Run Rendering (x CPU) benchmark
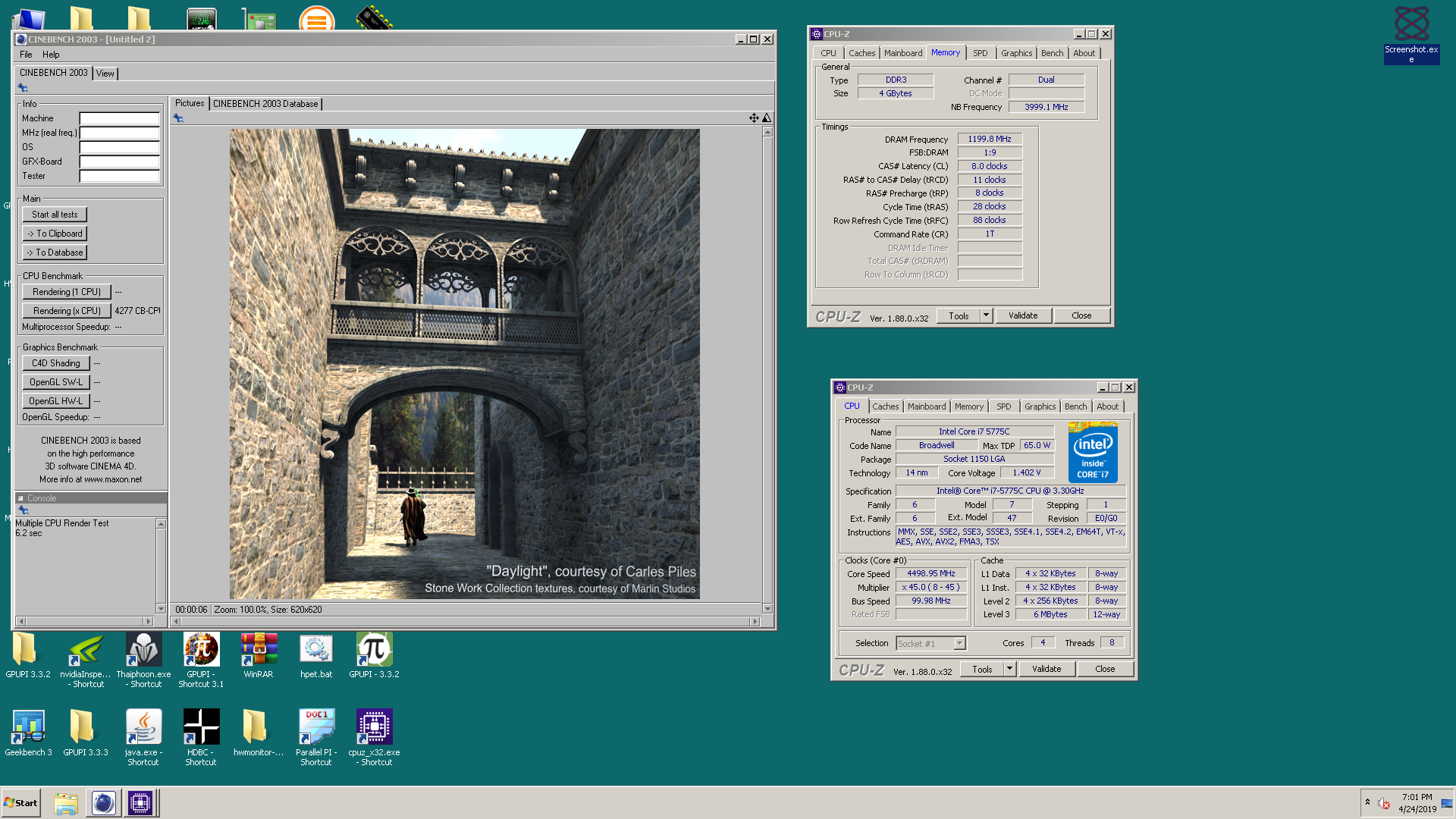Screen dimensions: 1456x819 click(x=67, y=311)
